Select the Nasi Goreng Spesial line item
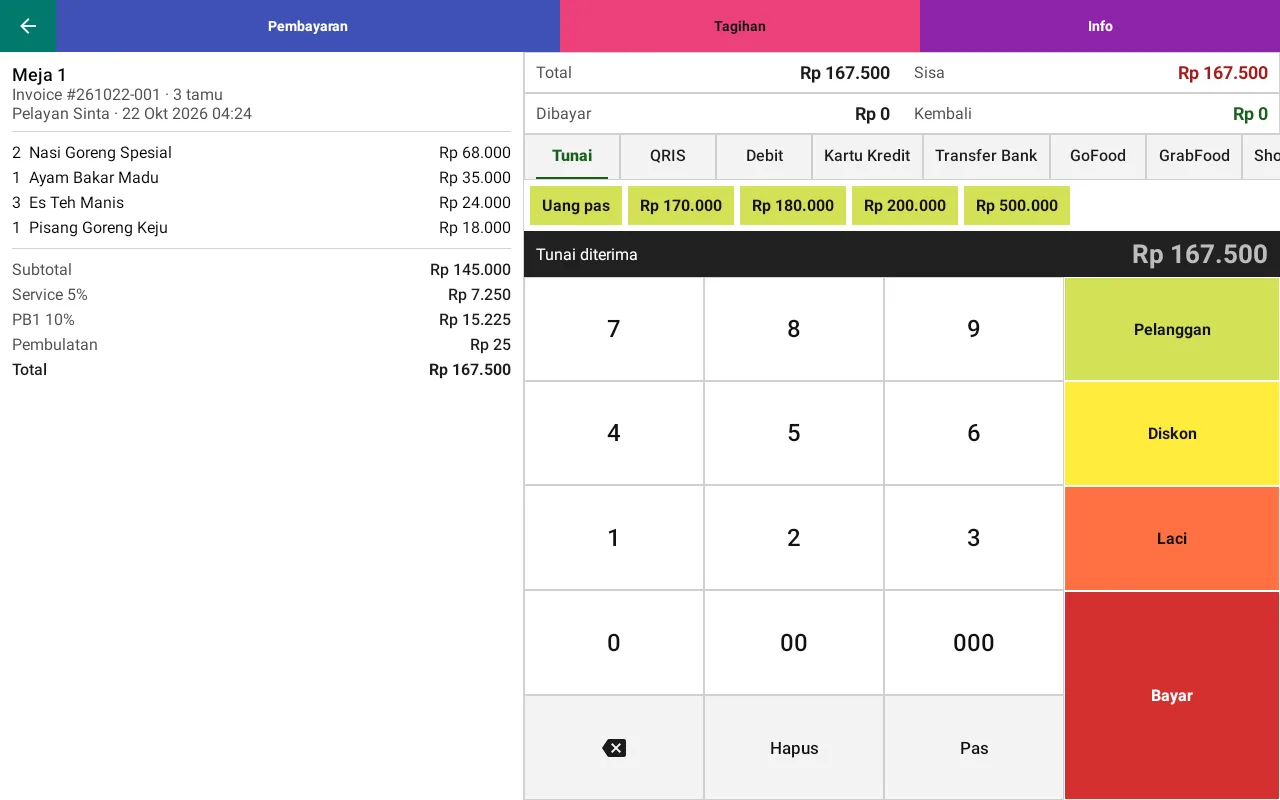This screenshot has width=1280, height=800. (261, 153)
